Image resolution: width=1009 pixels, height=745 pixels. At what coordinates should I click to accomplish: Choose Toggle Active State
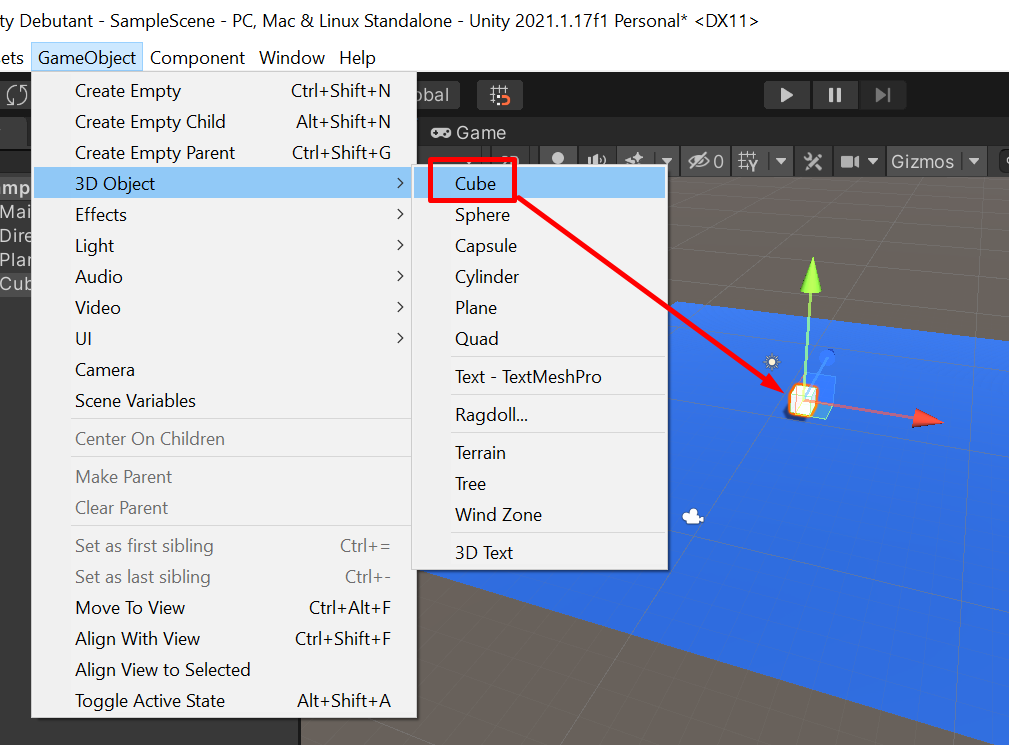tap(222, 700)
